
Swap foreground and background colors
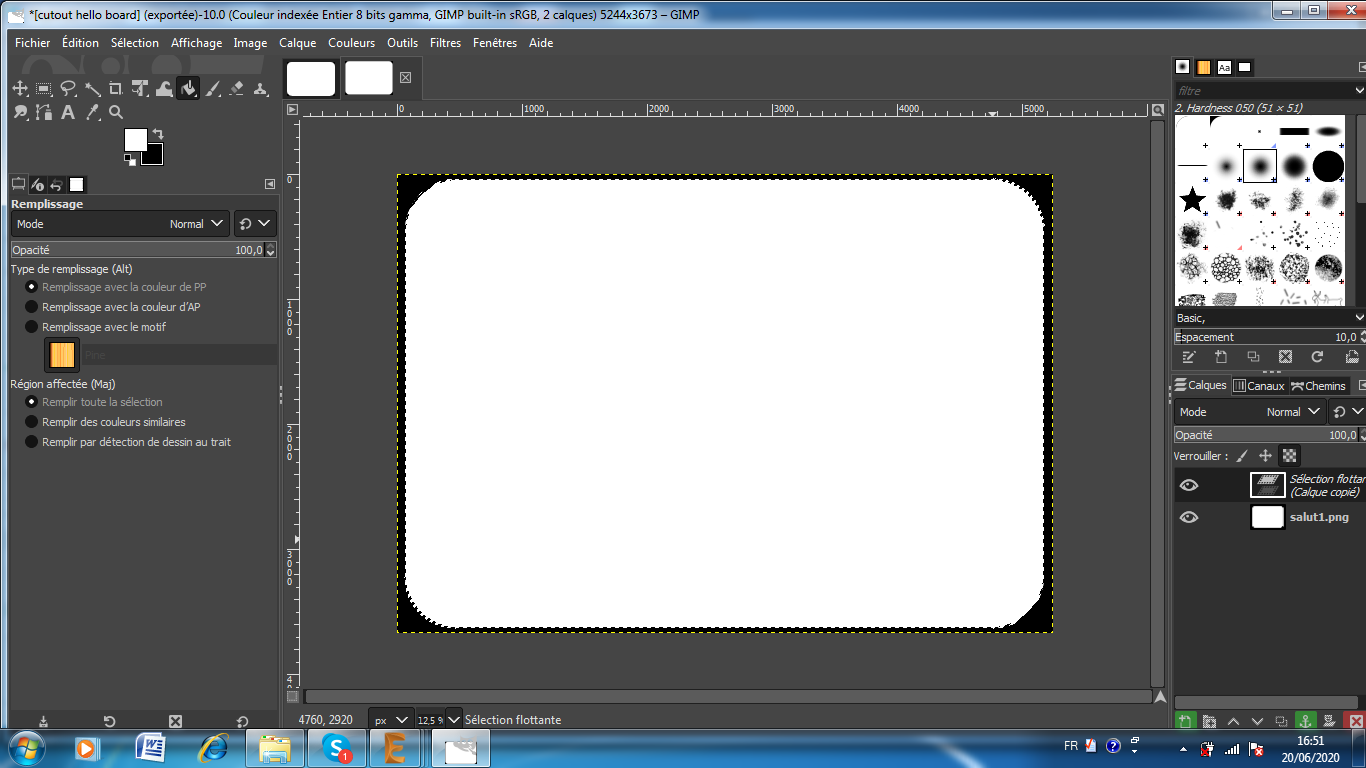(x=157, y=134)
